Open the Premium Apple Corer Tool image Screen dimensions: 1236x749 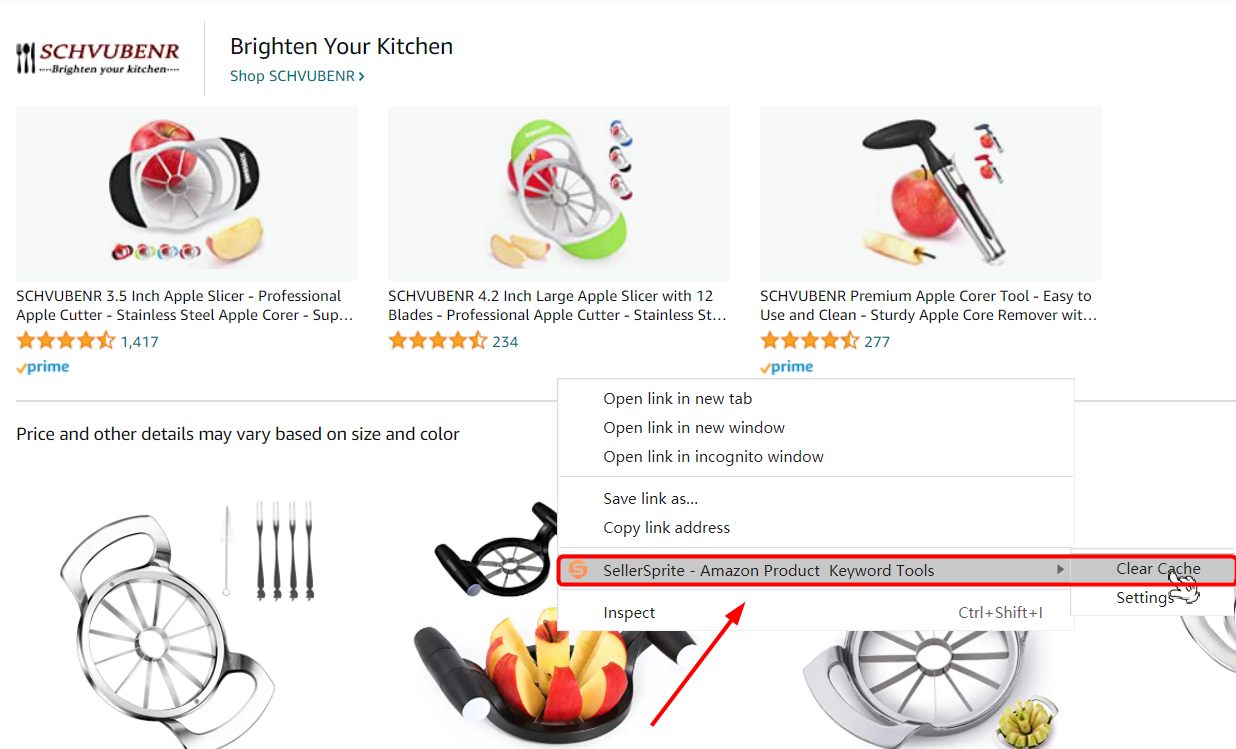coord(931,193)
